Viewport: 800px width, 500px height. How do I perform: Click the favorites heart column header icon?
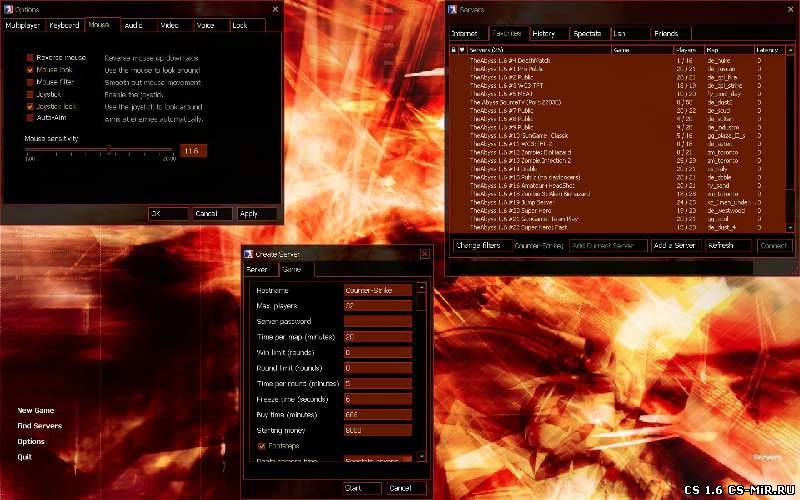pos(462,50)
